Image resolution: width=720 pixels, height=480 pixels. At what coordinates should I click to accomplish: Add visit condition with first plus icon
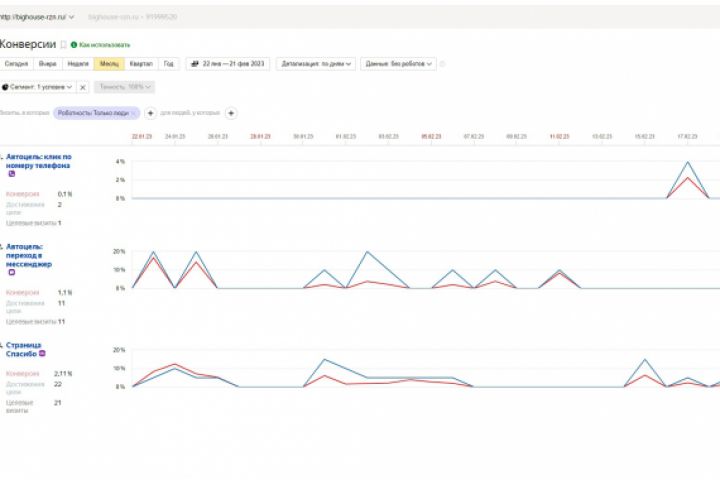(150, 113)
